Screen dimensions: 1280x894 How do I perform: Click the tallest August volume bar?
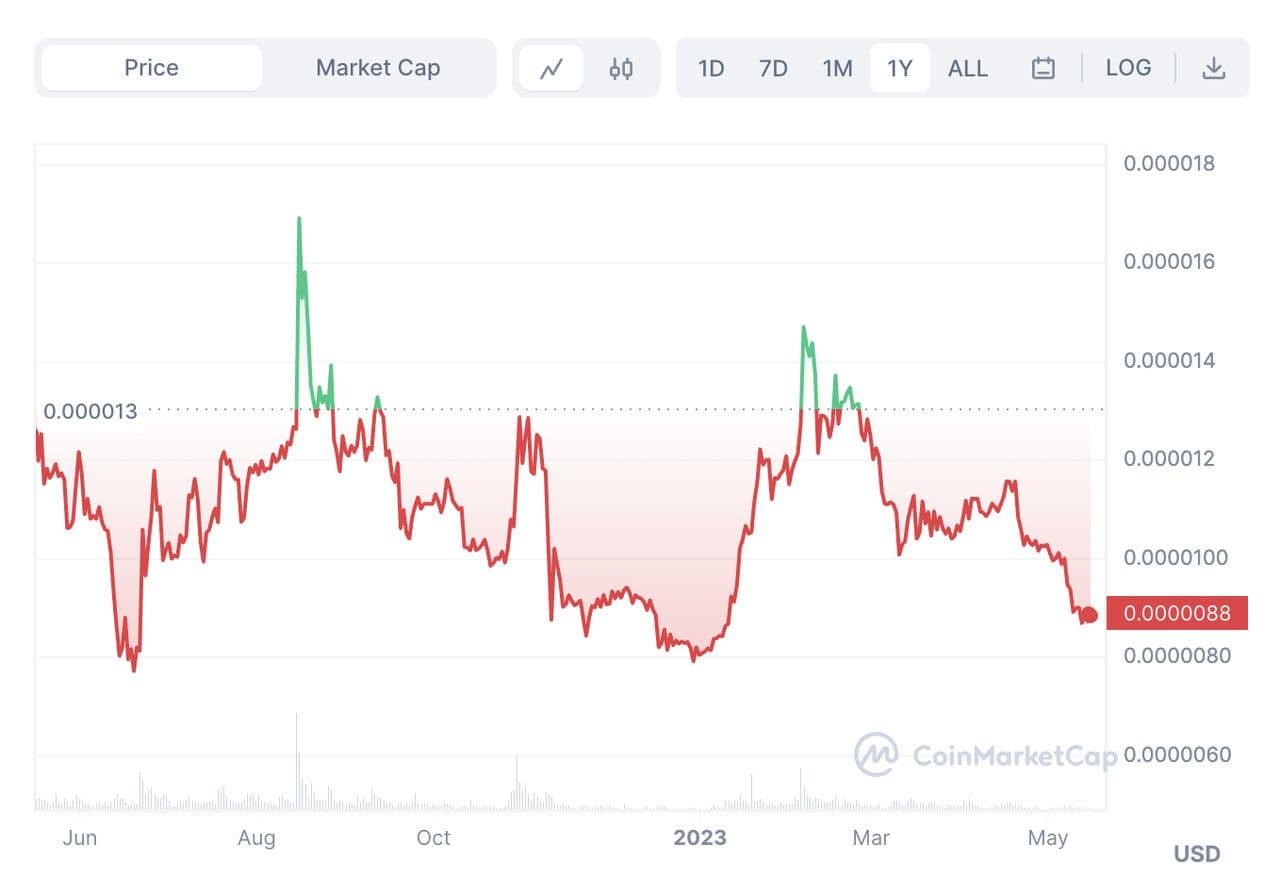(297, 760)
